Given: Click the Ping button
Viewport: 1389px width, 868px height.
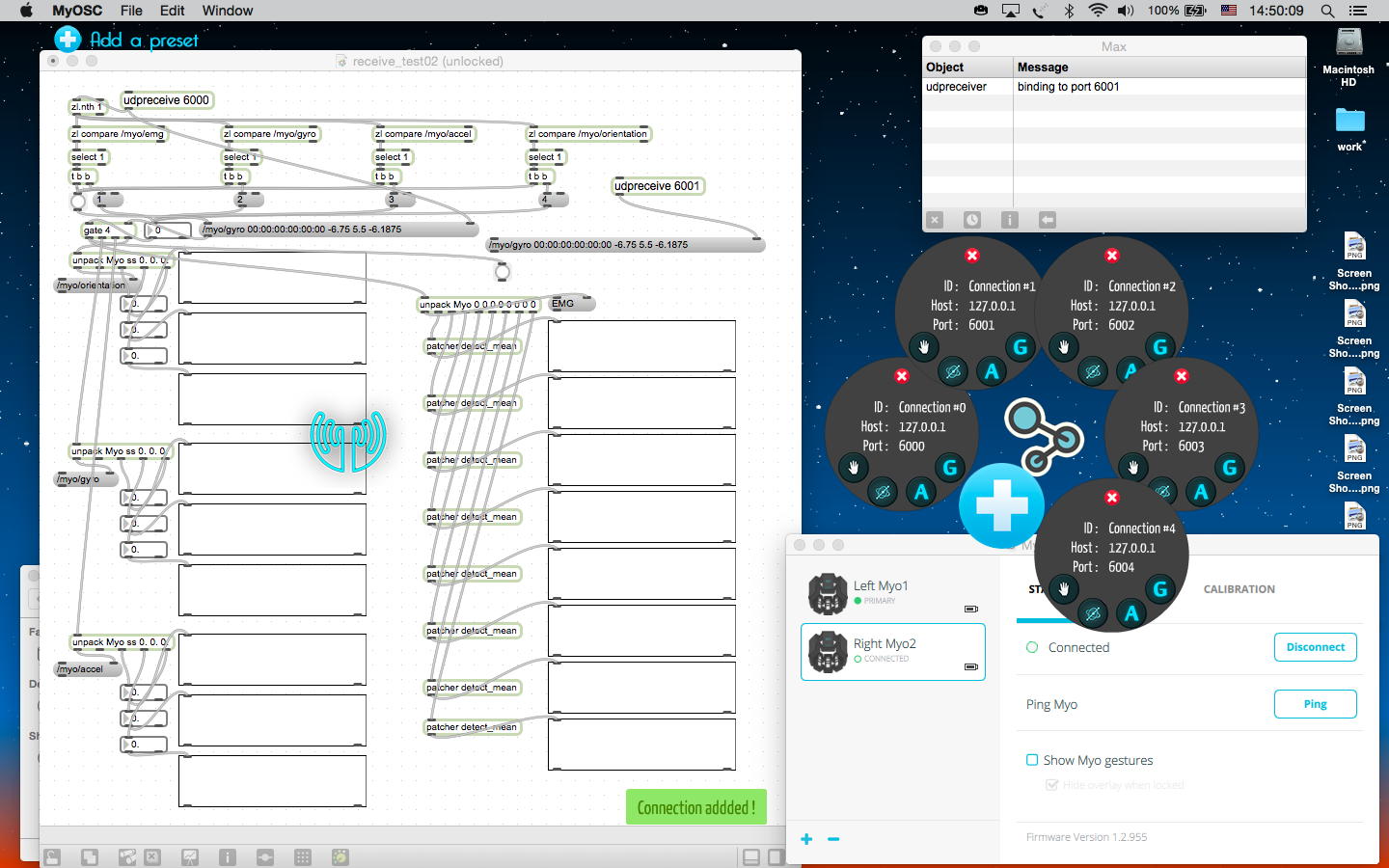Looking at the screenshot, I should point(1316,704).
